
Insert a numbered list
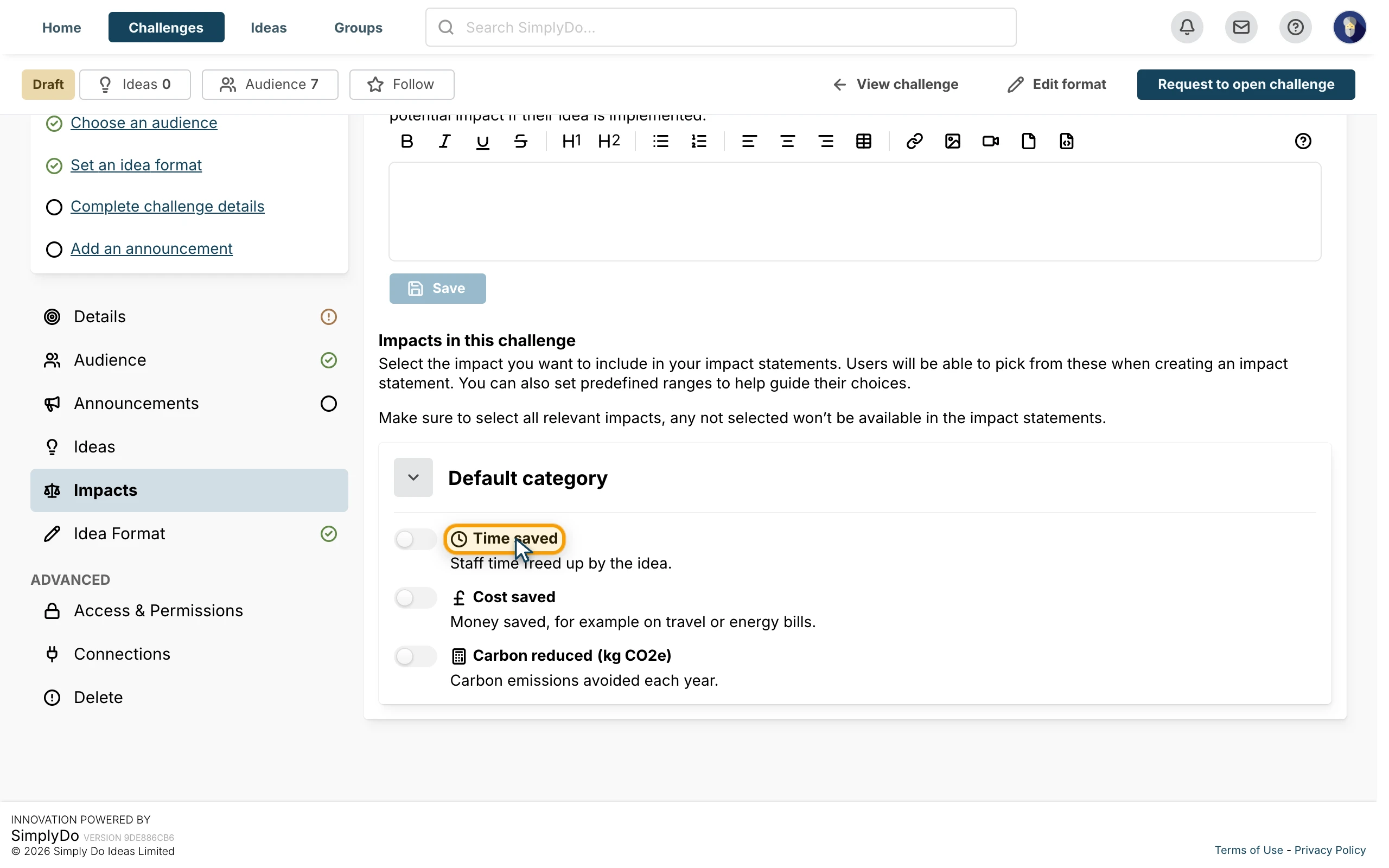coord(698,141)
